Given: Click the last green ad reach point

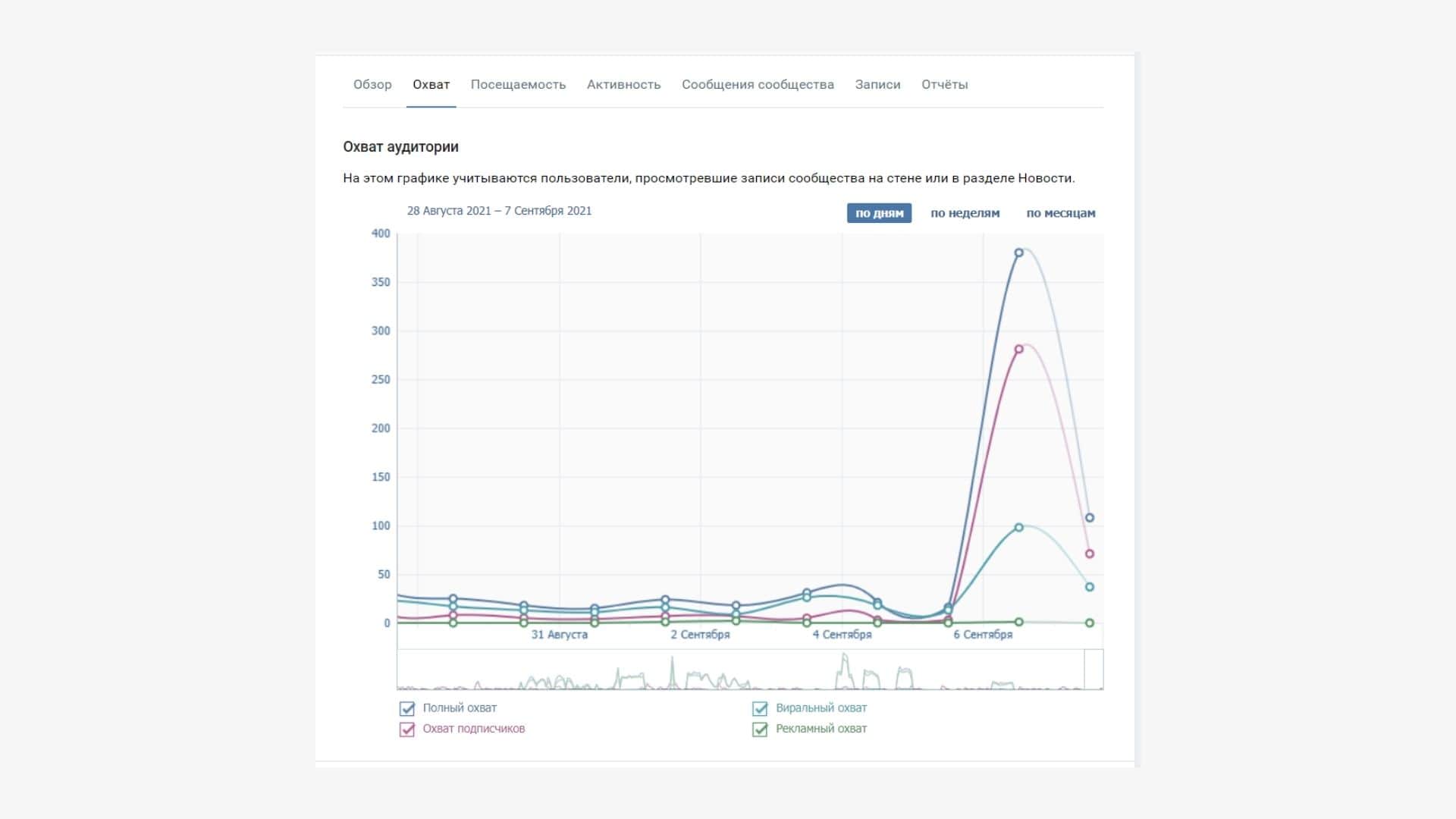Looking at the screenshot, I should 1090,623.
